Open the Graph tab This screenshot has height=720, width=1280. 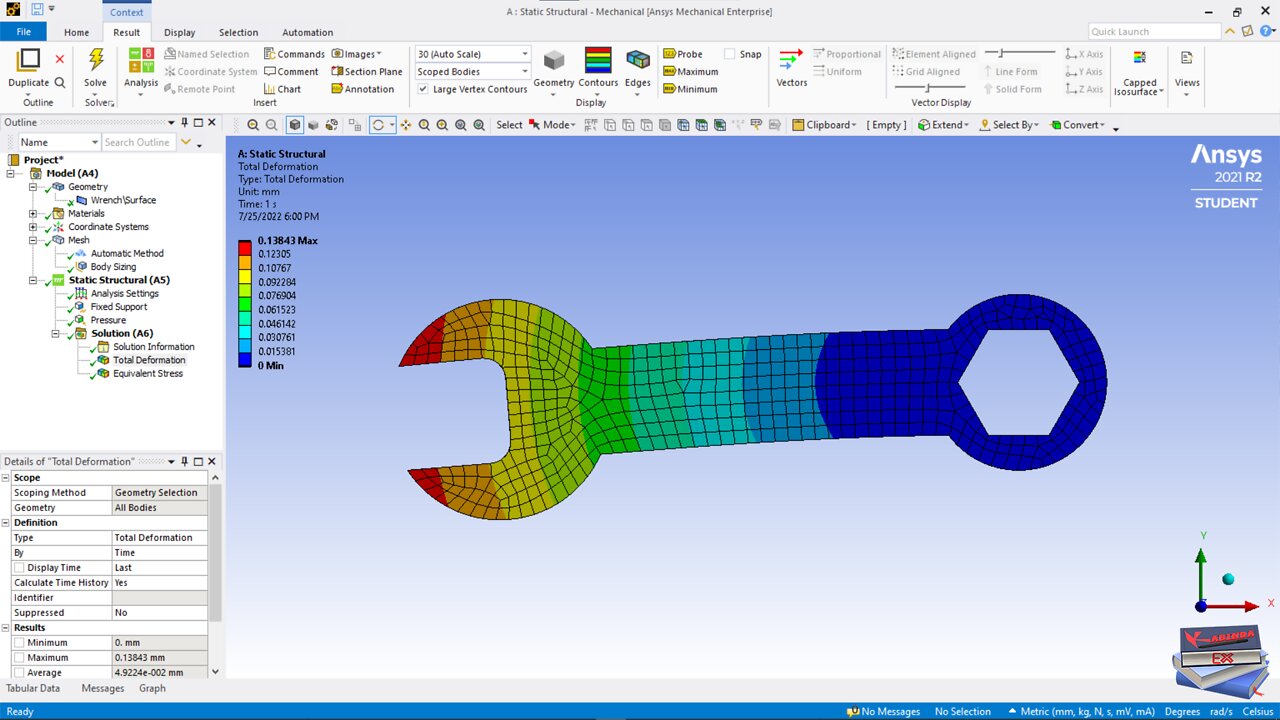[x=152, y=688]
